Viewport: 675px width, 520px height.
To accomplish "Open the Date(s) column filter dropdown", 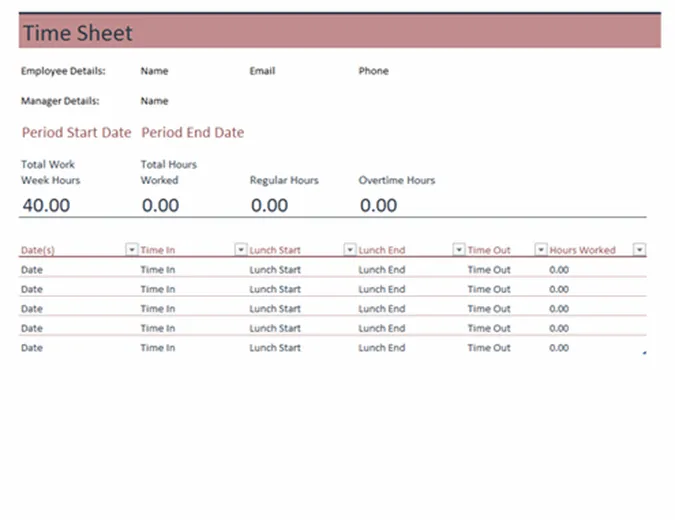I will point(132,249).
